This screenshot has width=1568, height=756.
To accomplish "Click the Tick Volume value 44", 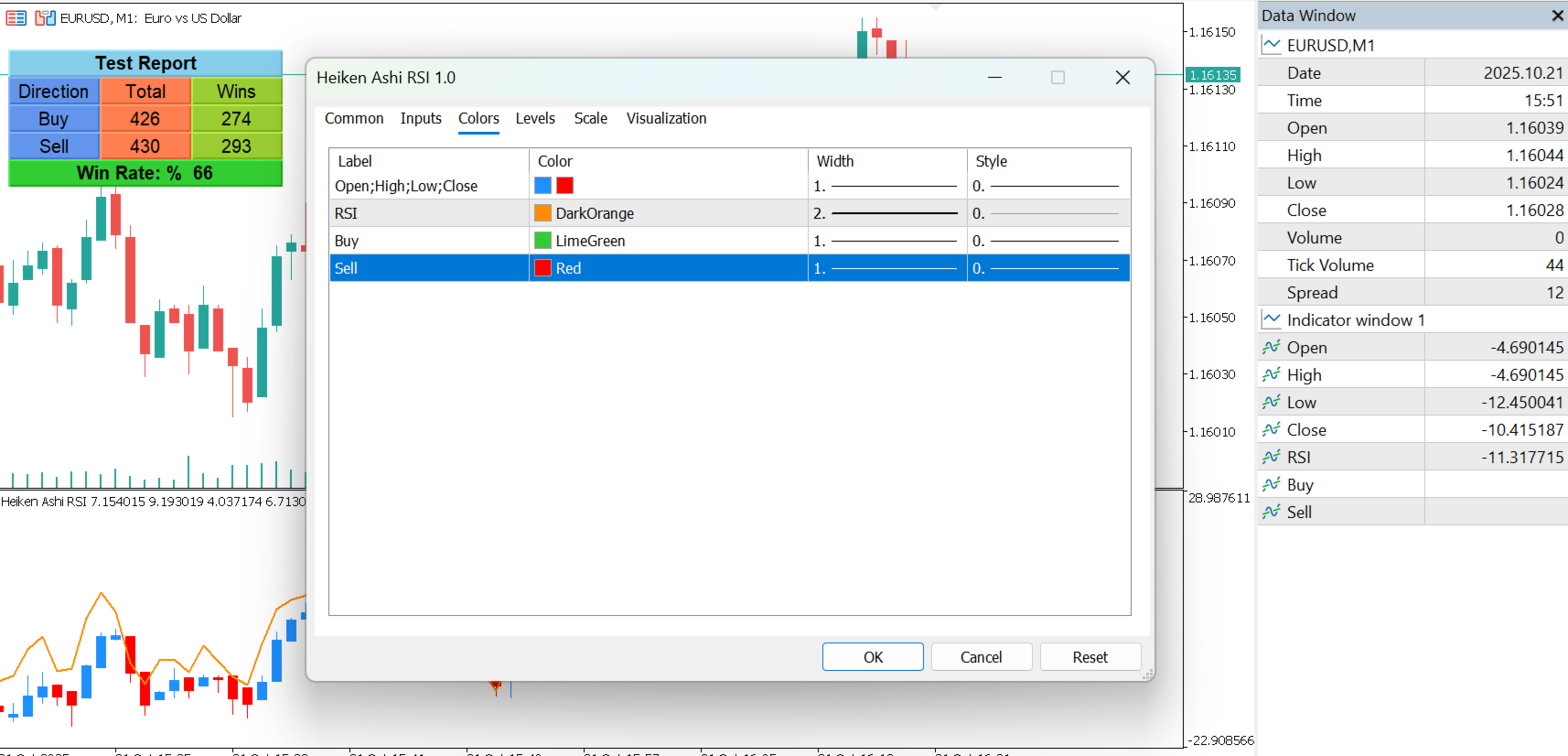I will [x=1554, y=265].
